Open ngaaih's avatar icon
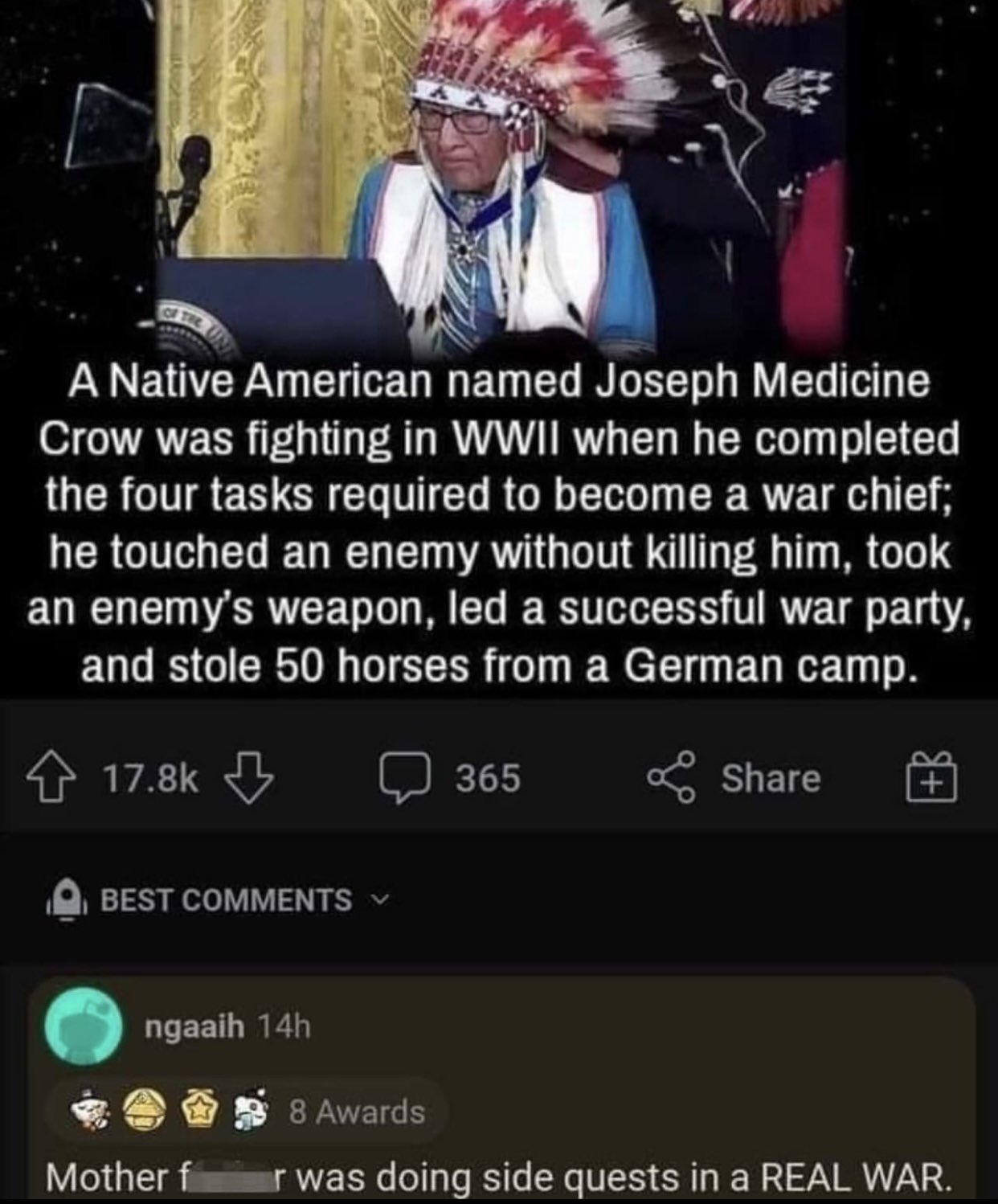The image size is (998, 1204). coord(84,1026)
